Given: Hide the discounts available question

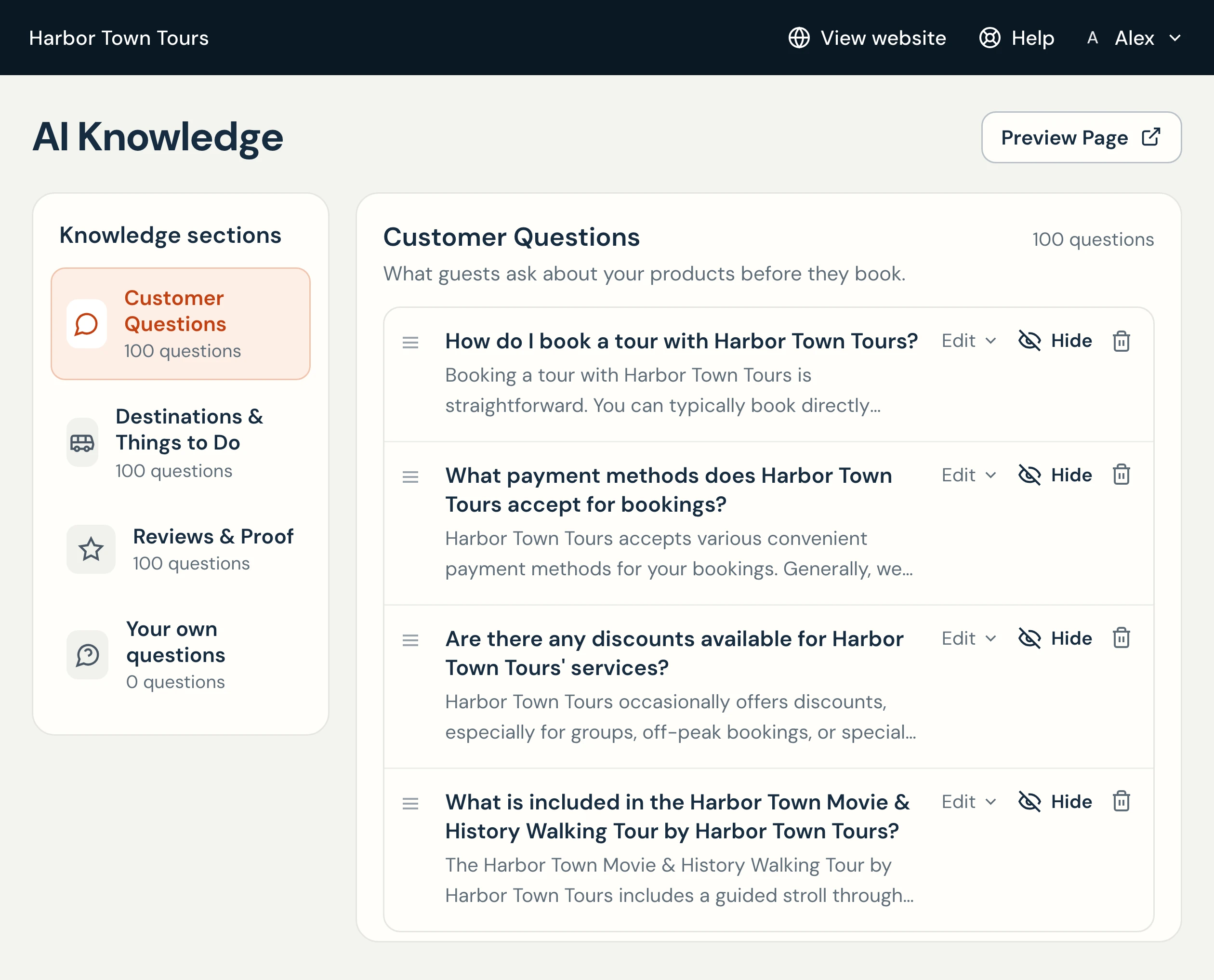Looking at the screenshot, I should 1055,638.
